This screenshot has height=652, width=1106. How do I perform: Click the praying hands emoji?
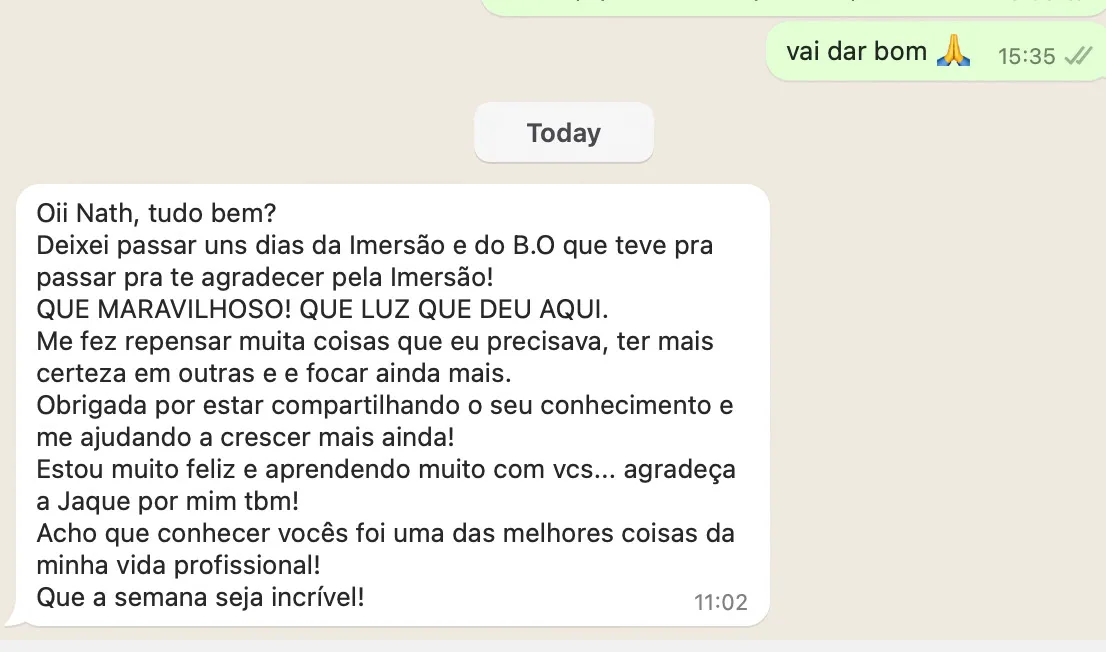953,51
